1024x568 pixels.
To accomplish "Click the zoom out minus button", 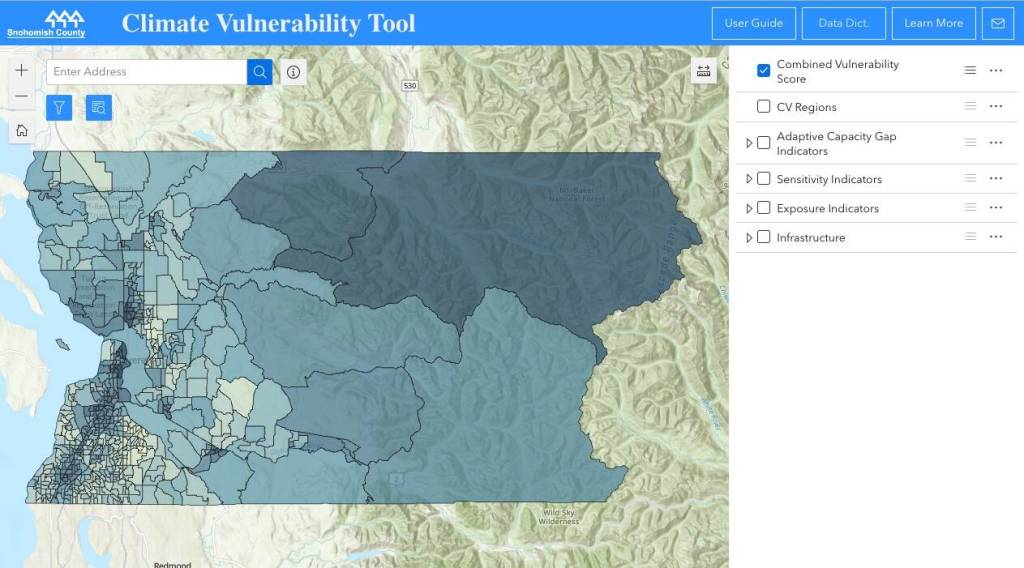I will click(22, 97).
